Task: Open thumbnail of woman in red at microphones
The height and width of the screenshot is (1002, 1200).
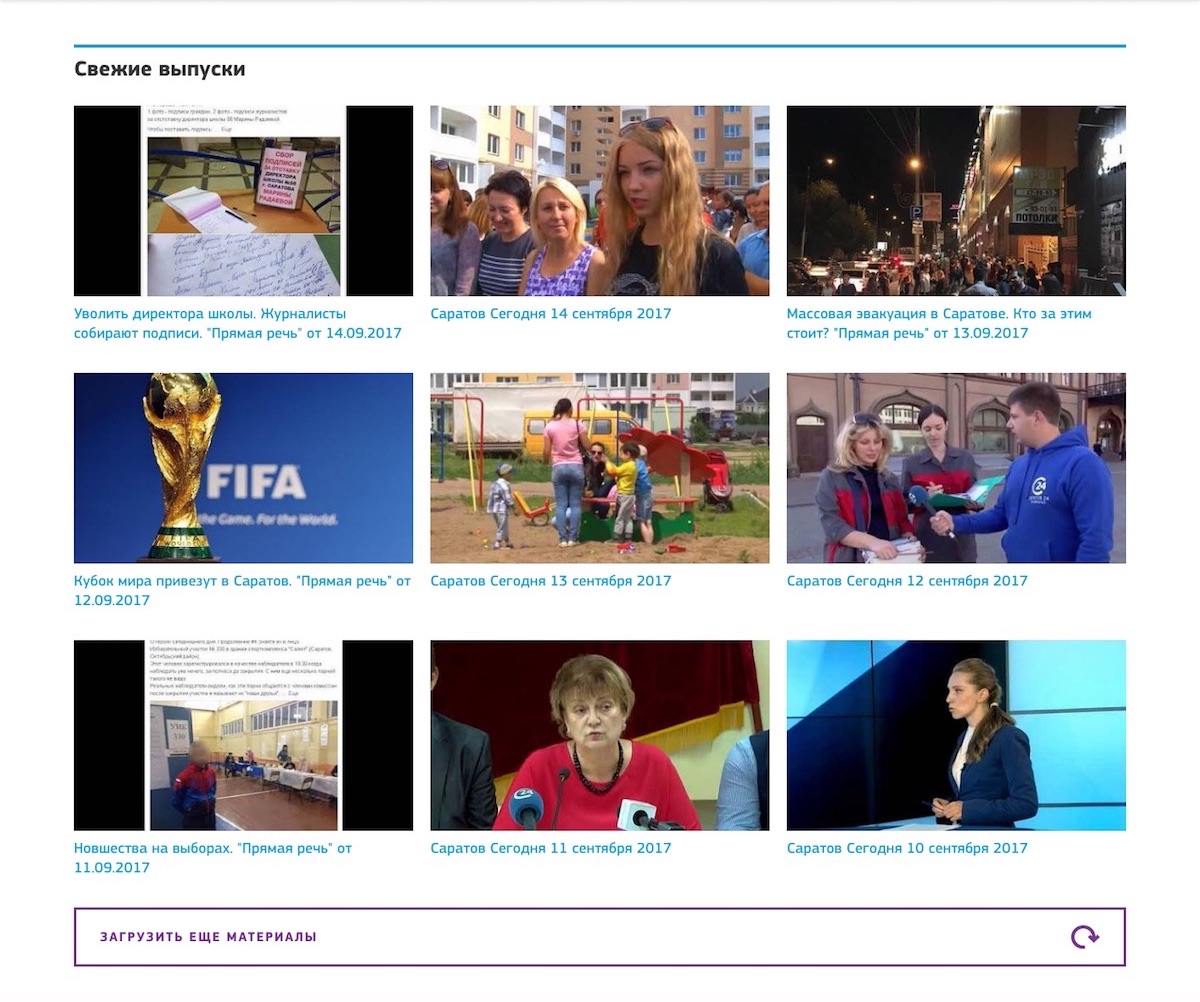Action: (599, 735)
